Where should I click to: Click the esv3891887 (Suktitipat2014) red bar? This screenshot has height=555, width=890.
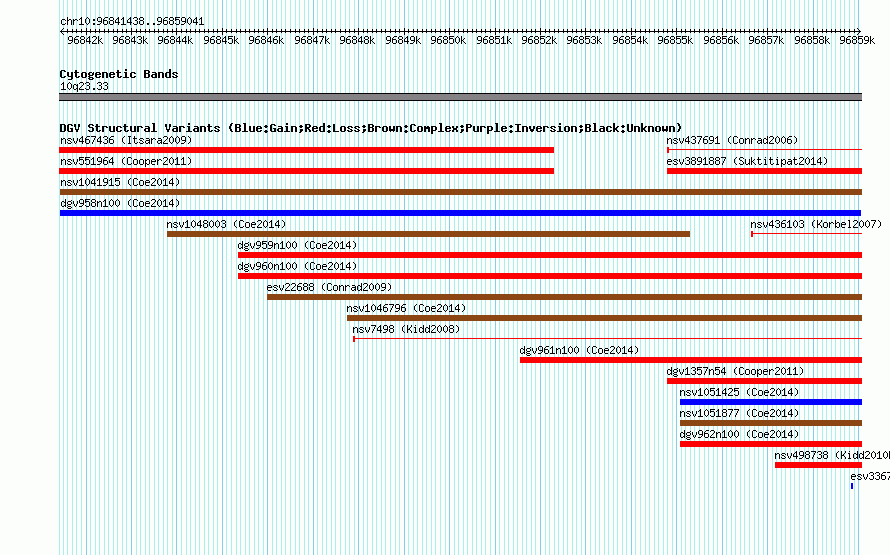765,171
